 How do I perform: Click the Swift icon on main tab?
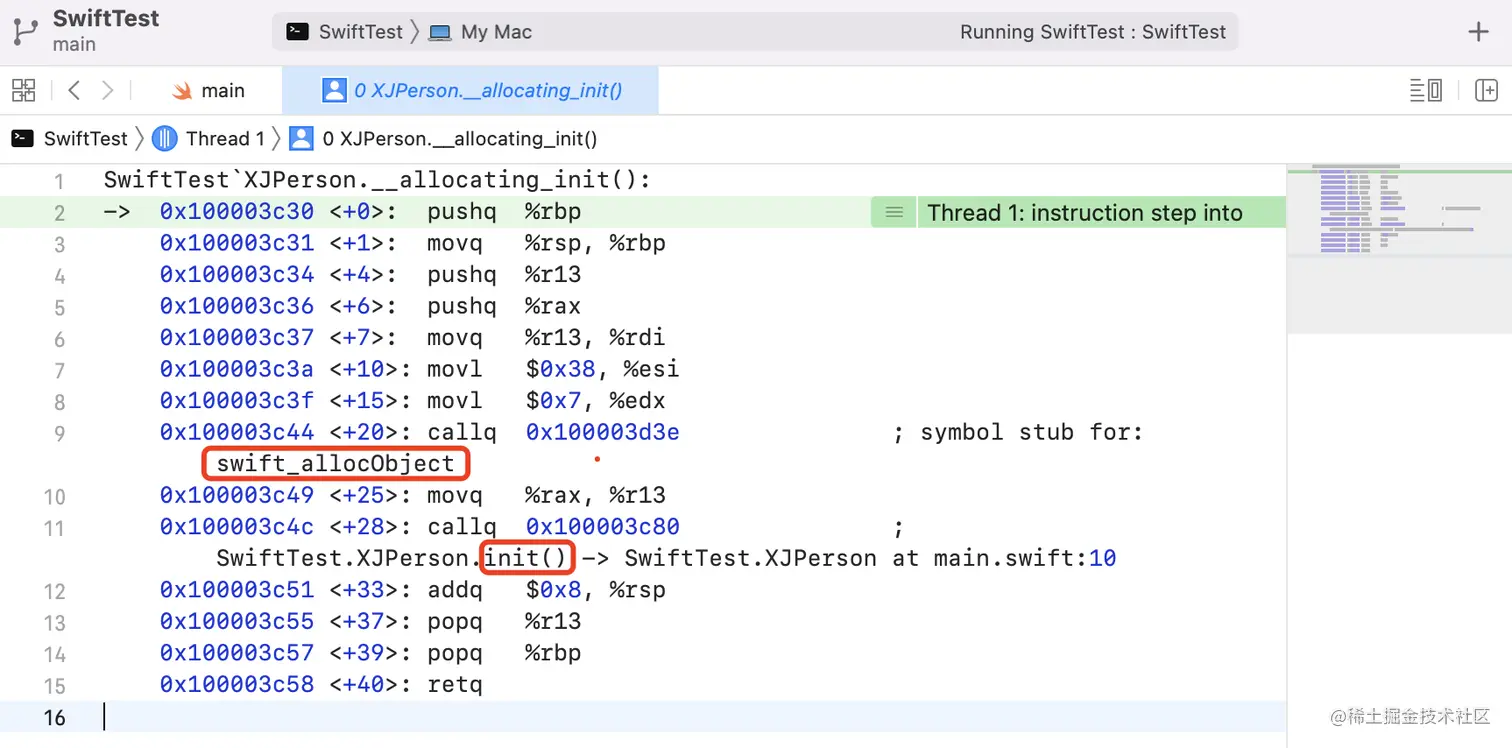click(x=182, y=91)
